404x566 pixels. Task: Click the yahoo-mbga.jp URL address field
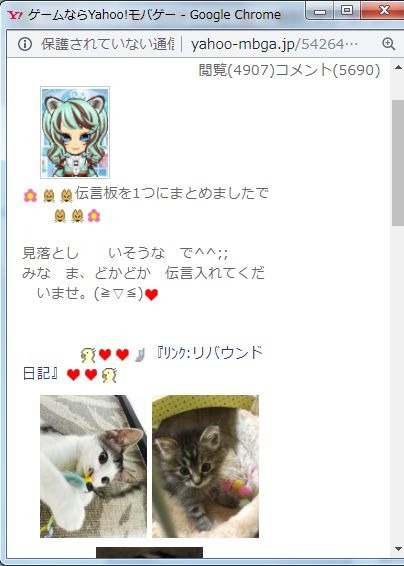274,44
